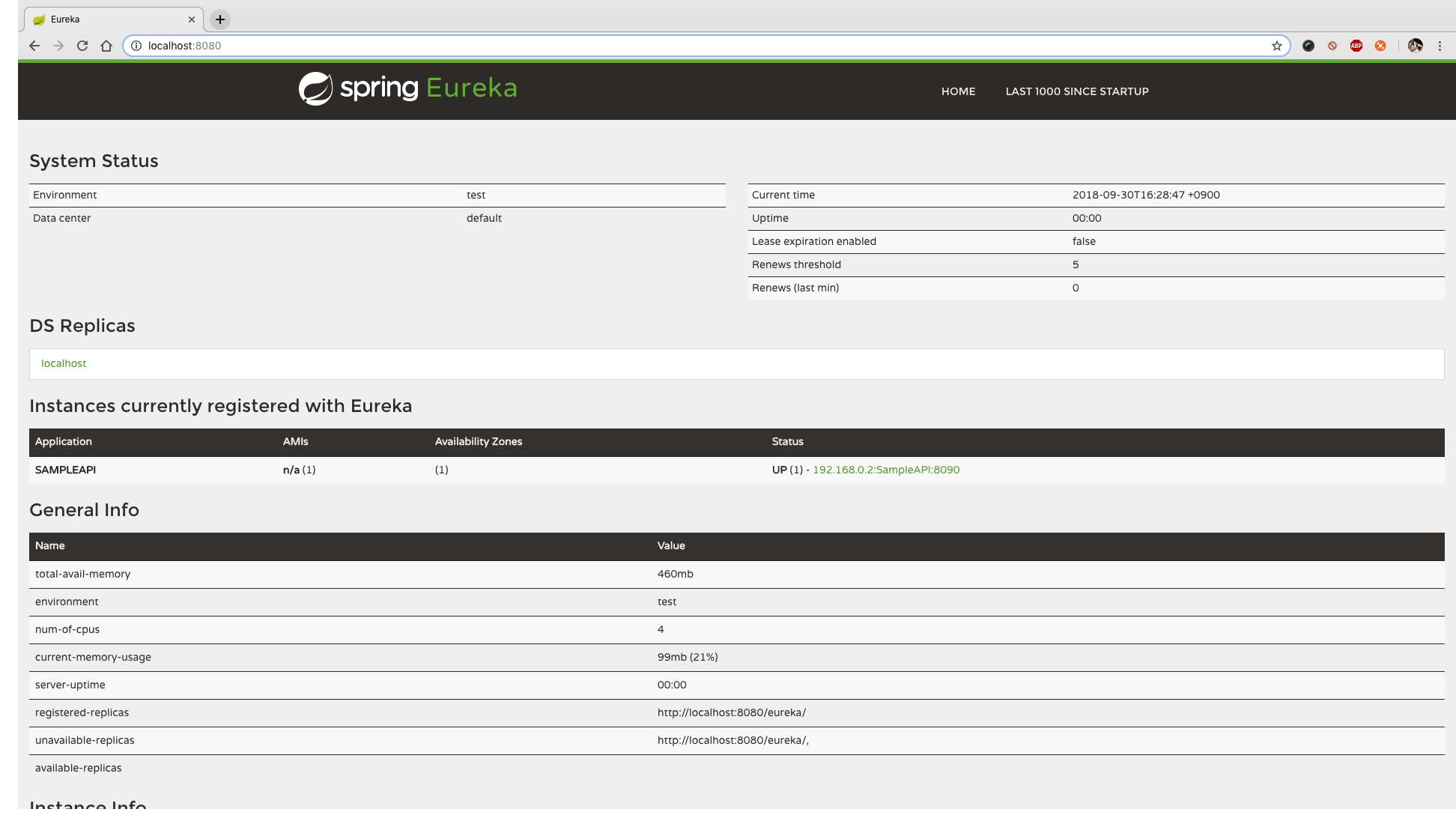Click the total-avail-memory row name
Viewport: 1456px width, 830px height.
[82, 574]
